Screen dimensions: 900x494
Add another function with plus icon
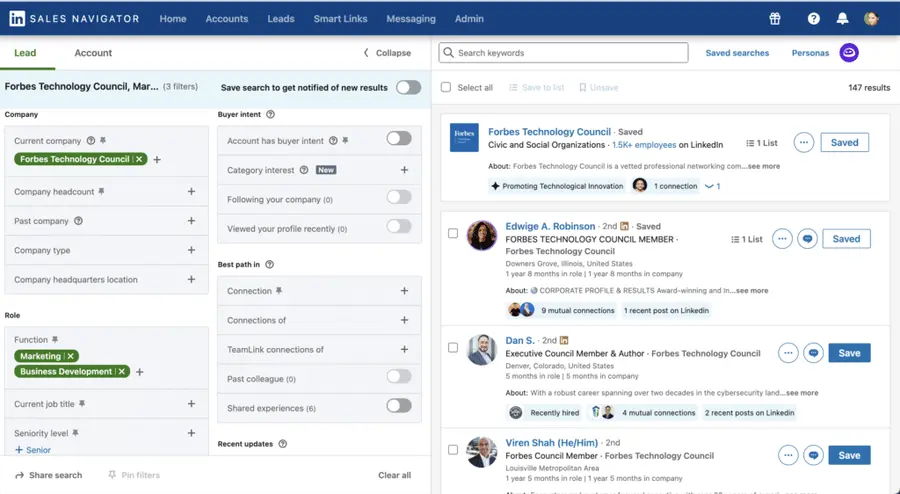pos(139,372)
